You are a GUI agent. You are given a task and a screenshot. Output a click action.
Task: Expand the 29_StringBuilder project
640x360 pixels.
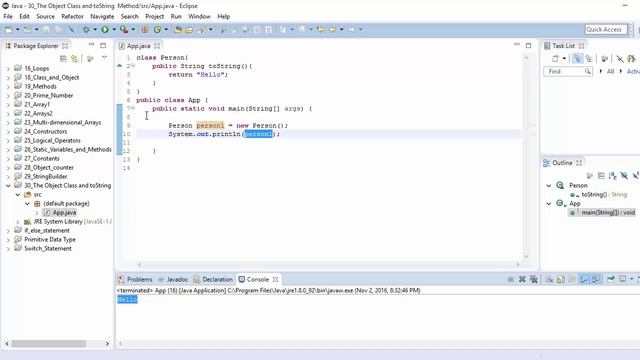click(8, 177)
